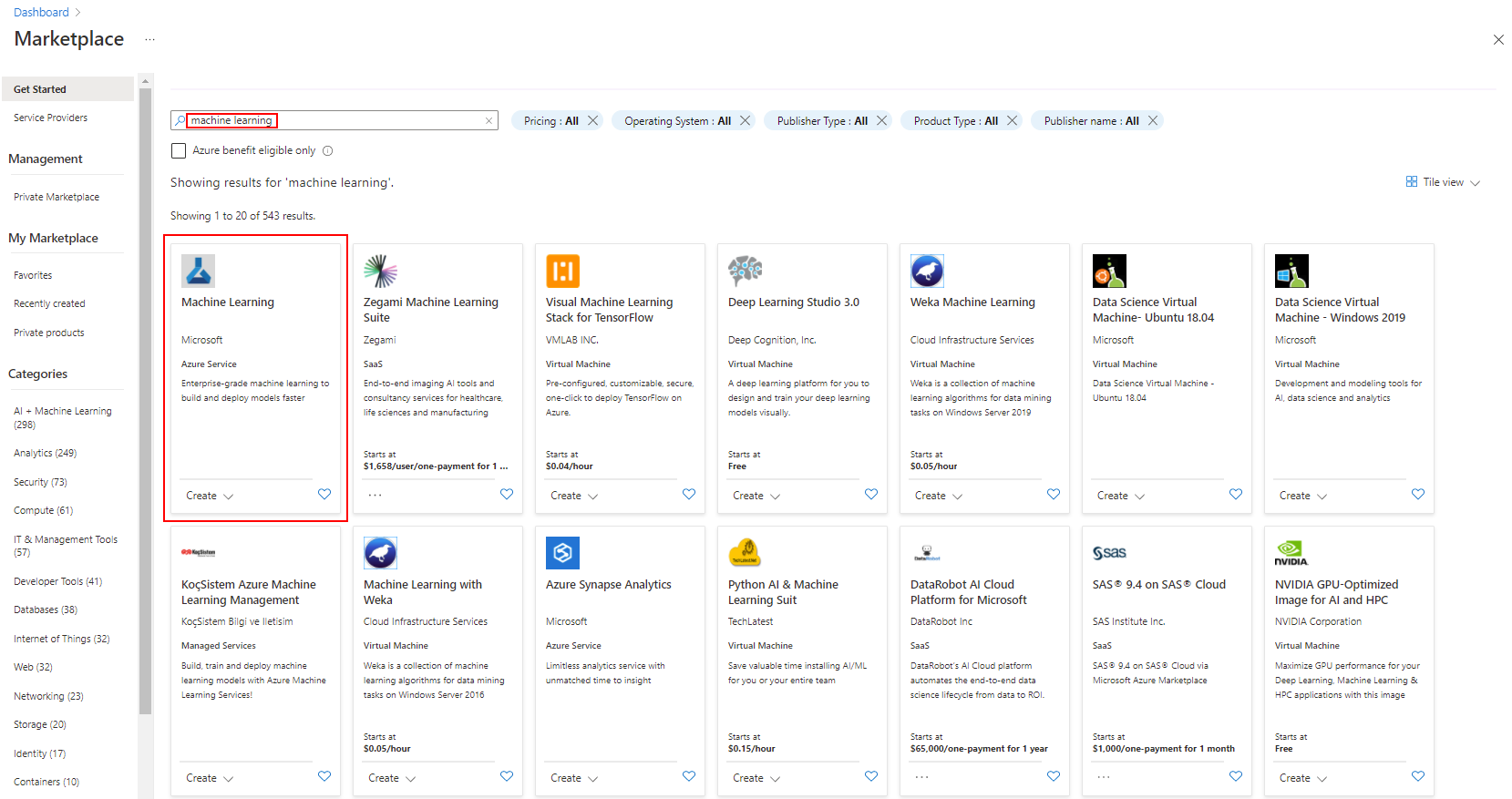The image size is (1512, 799).
Task: Click info icon beside Azure benefit eligible
Action: tap(328, 151)
